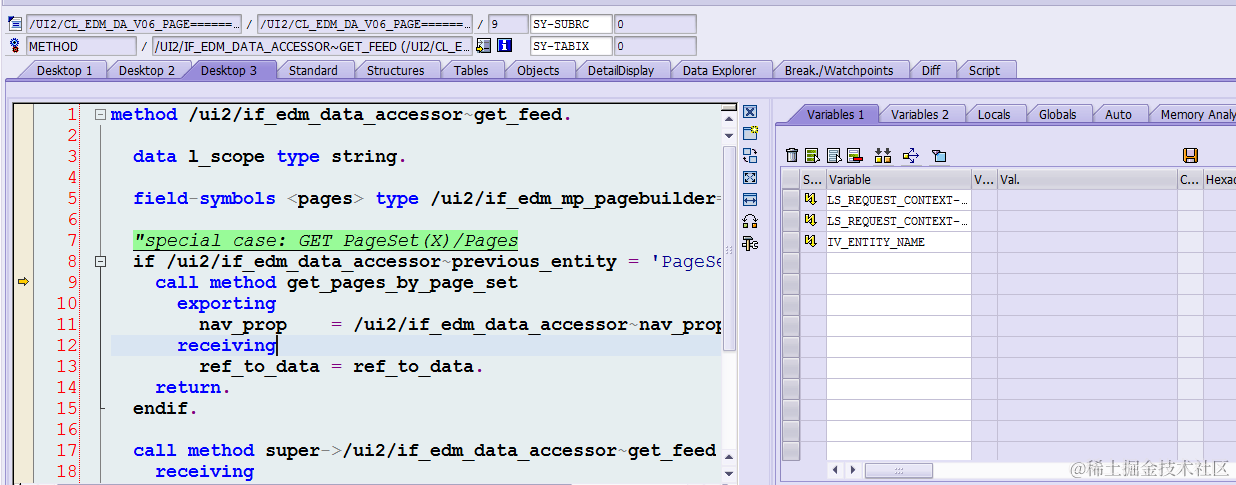Select the Variables 1 tab

pos(835,114)
